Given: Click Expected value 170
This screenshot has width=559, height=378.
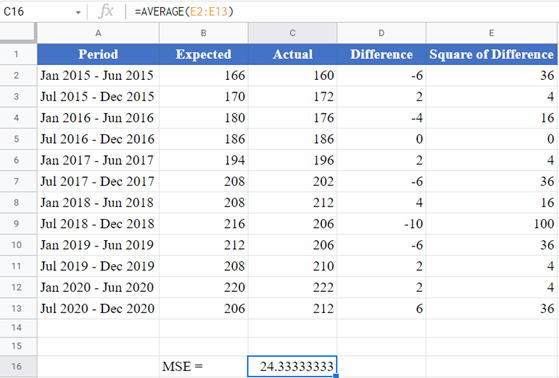Looking at the screenshot, I should coord(204,96).
